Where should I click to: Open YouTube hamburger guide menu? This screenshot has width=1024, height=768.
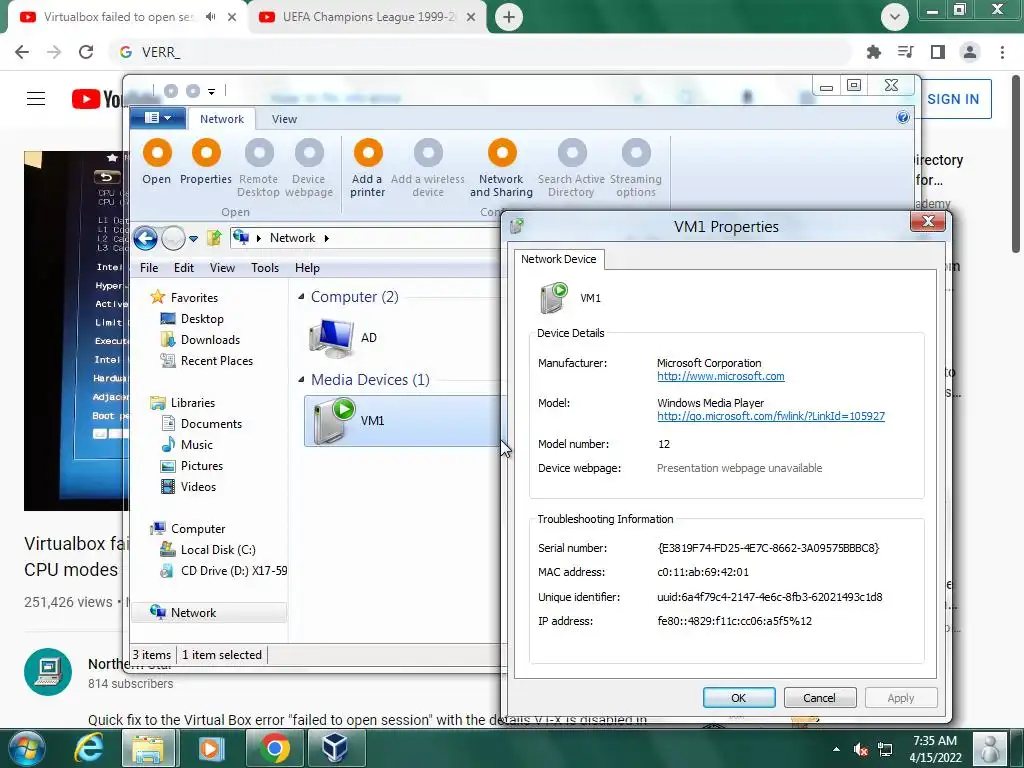click(x=36, y=99)
